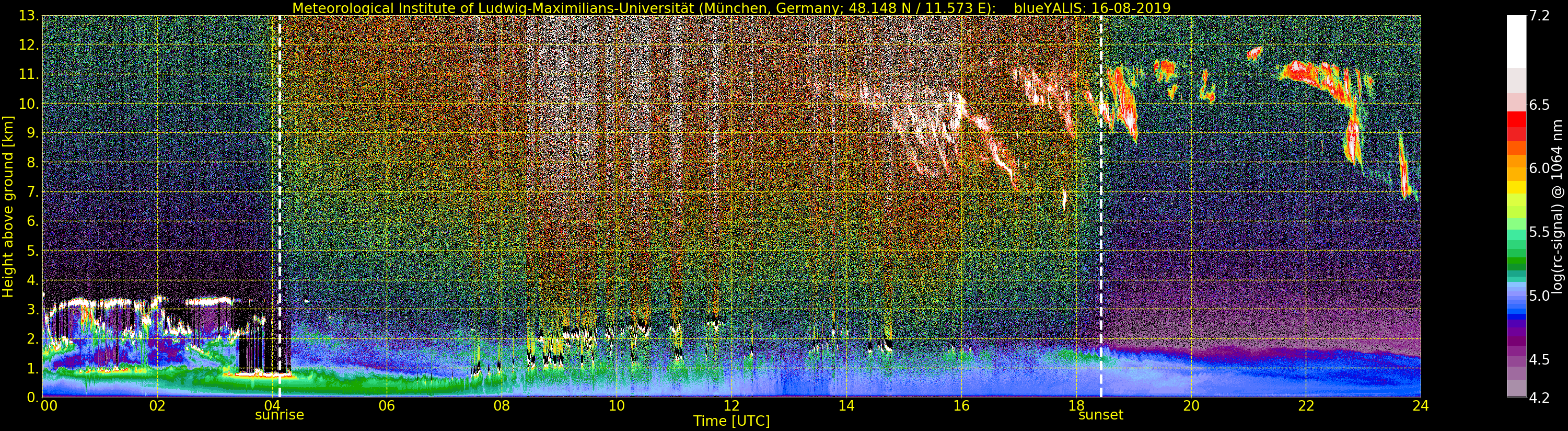Click the height axis tick "4."

(33, 280)
